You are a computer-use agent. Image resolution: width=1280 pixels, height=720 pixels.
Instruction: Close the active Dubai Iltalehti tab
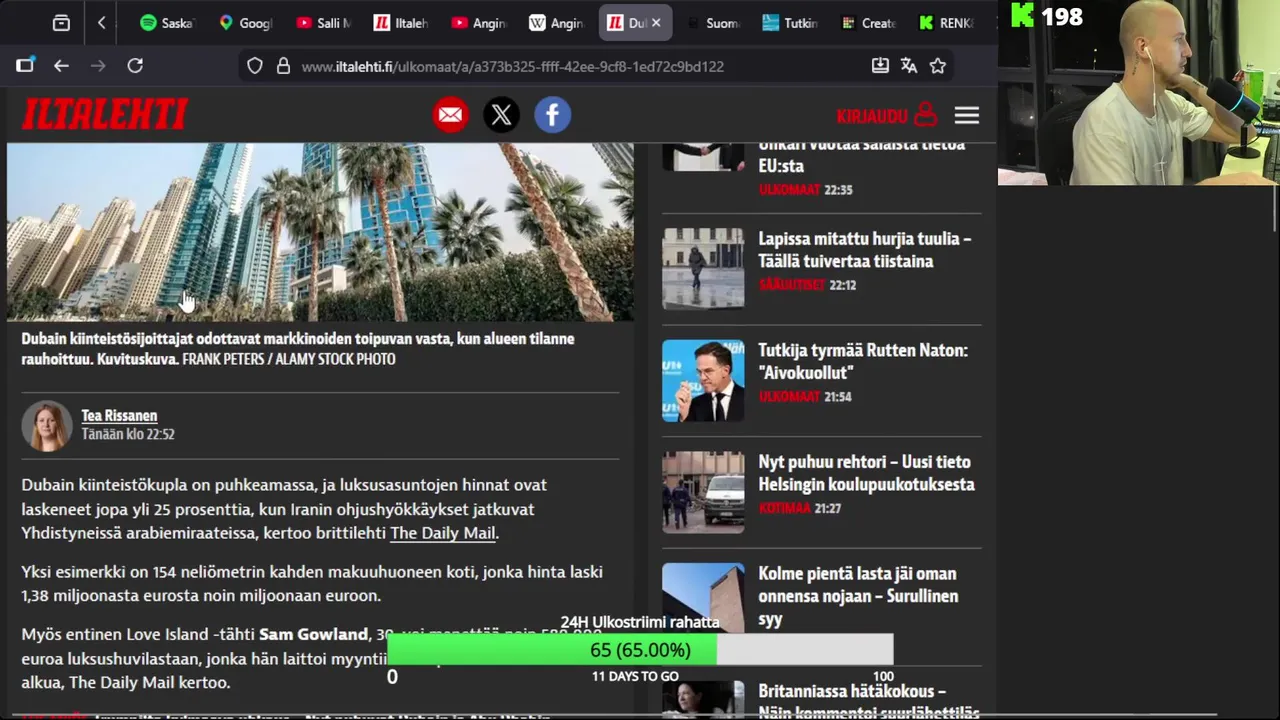point(656,23)
